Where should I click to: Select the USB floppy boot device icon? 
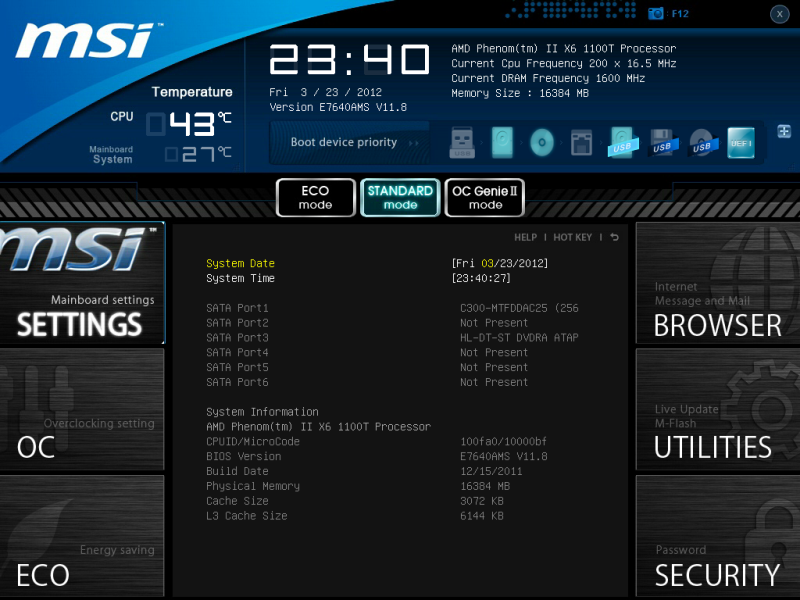pos(662,142)
